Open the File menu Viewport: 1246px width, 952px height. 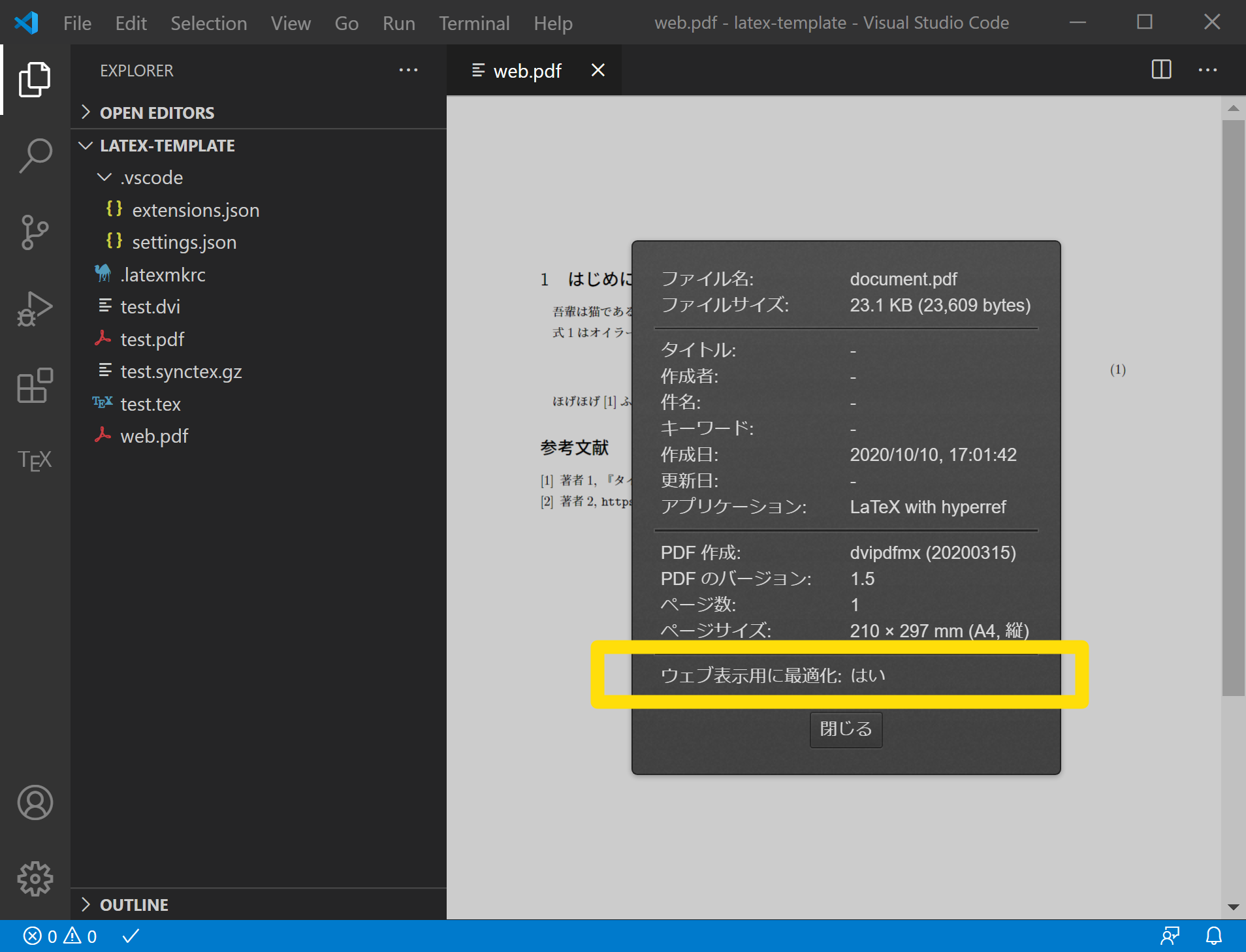tap(77, 24)
